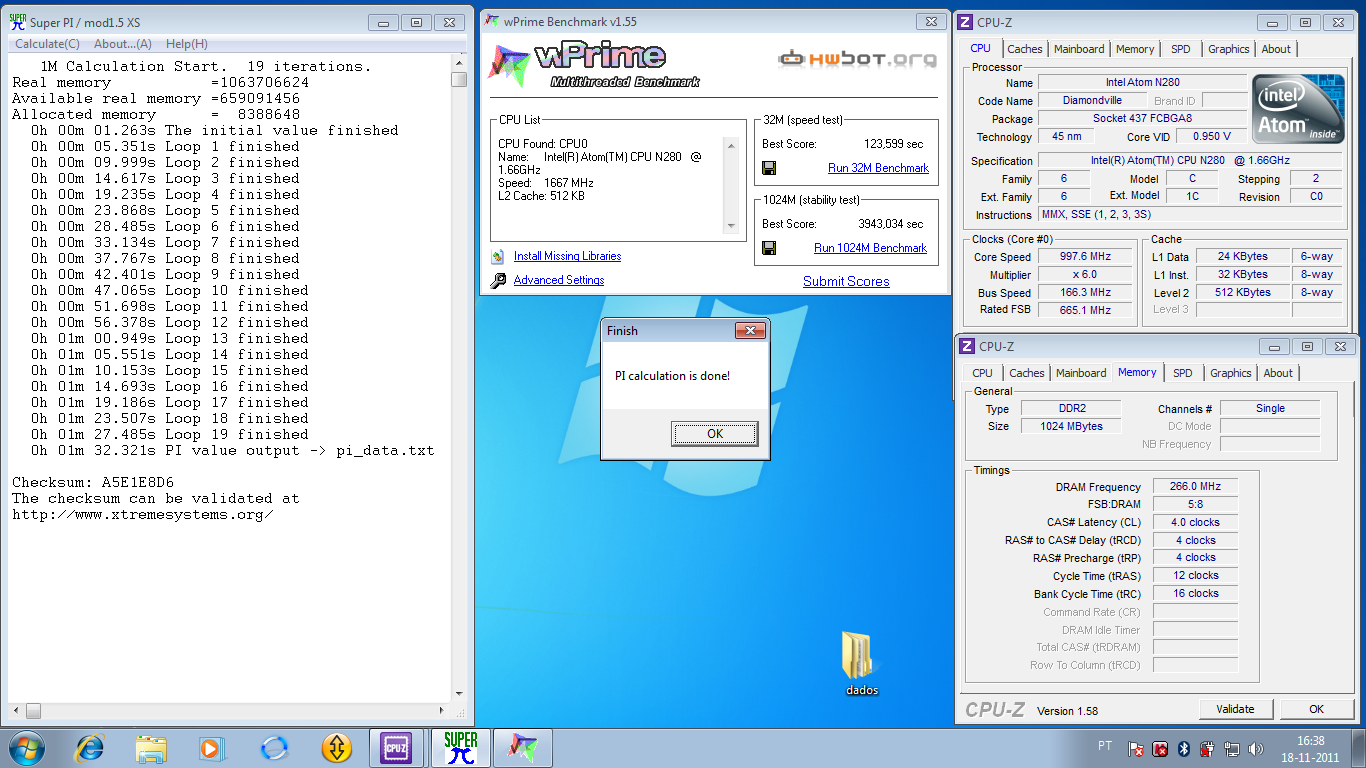The height and width of the screenshot is (768, 1366).
Task: Click the blue circular arrows taskbar icon
Action: pyautogui.click(x=274, y=748)
